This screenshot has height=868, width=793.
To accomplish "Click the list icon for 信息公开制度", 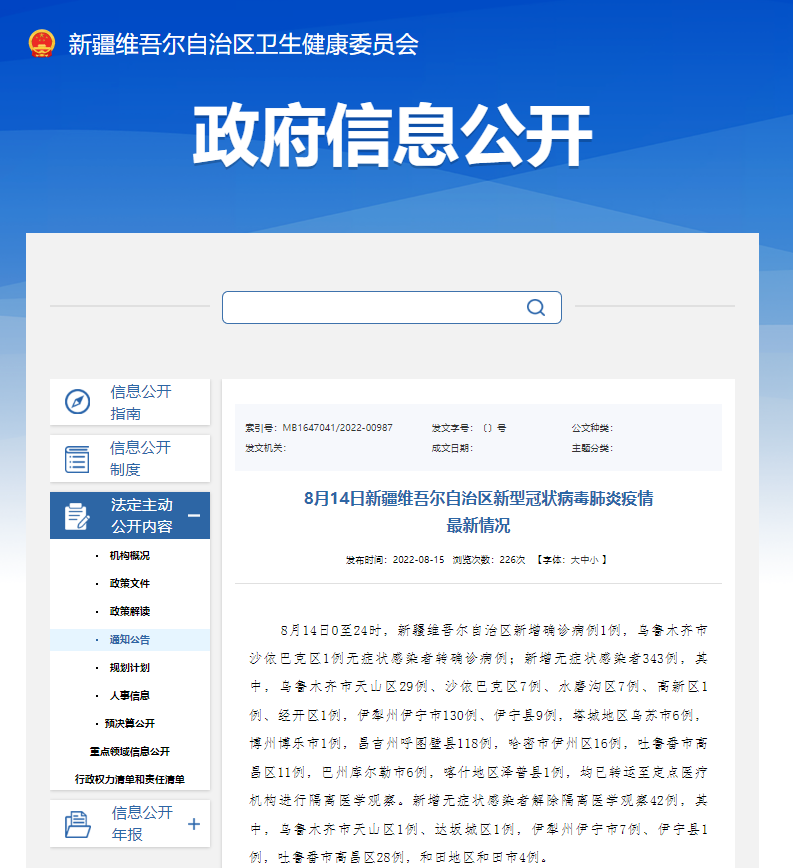I will pyautogui.click(x=77, y=459).
